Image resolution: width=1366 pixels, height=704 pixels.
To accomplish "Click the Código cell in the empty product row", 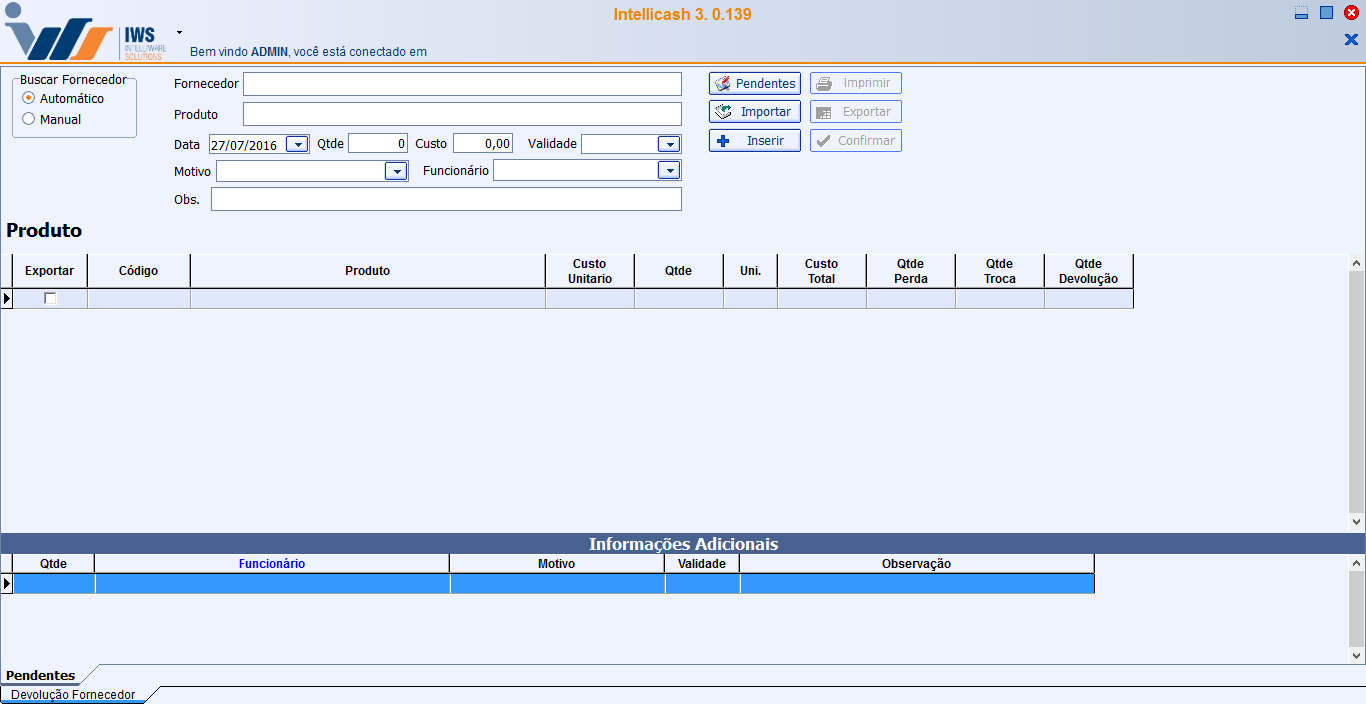I will coord(139,298).
